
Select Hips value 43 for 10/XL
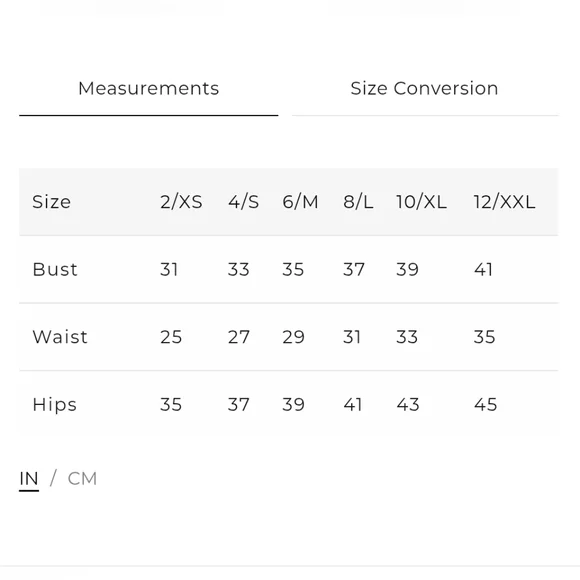[408, 404]
